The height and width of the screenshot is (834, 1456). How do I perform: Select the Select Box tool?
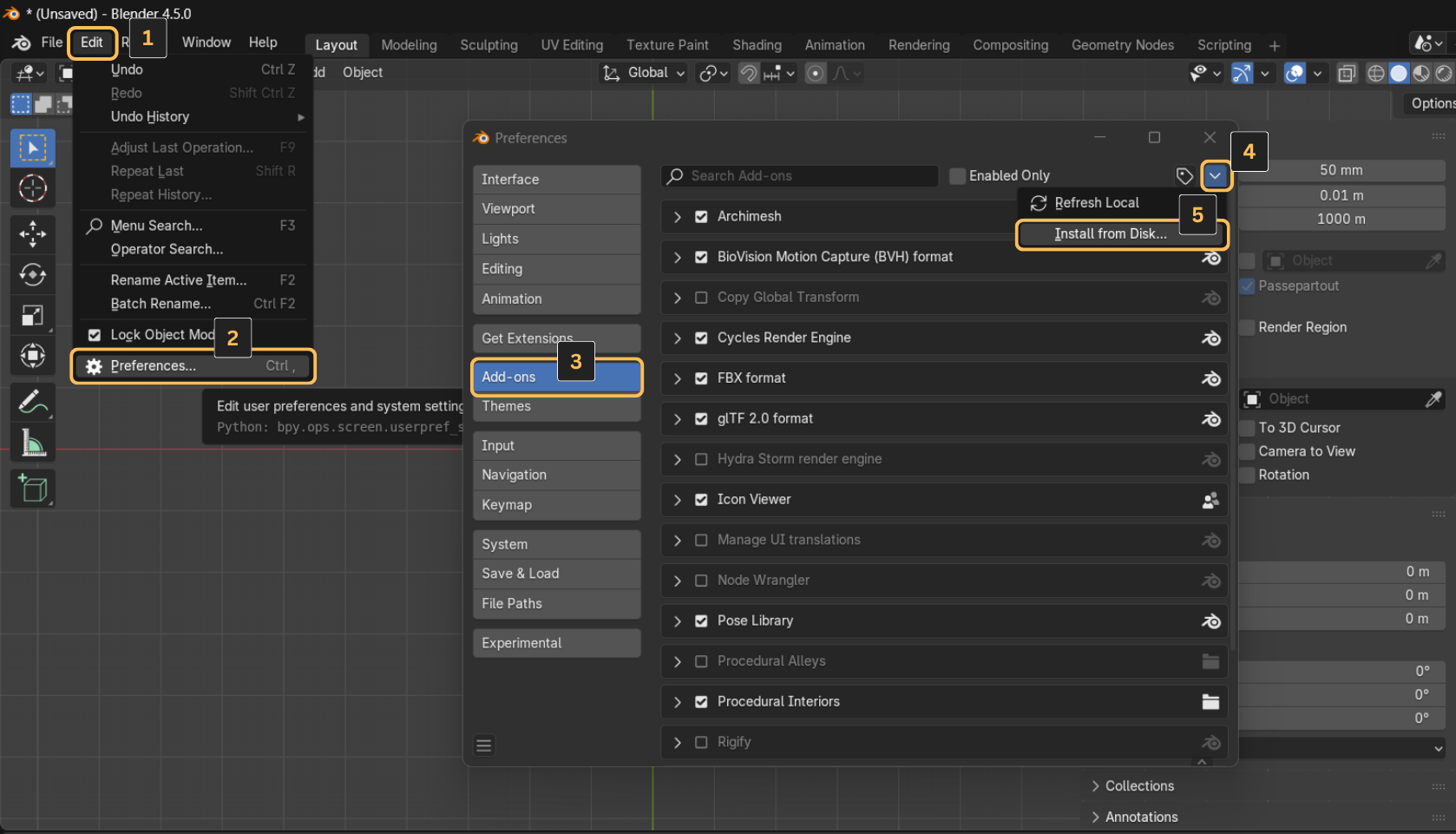(33, 148)
